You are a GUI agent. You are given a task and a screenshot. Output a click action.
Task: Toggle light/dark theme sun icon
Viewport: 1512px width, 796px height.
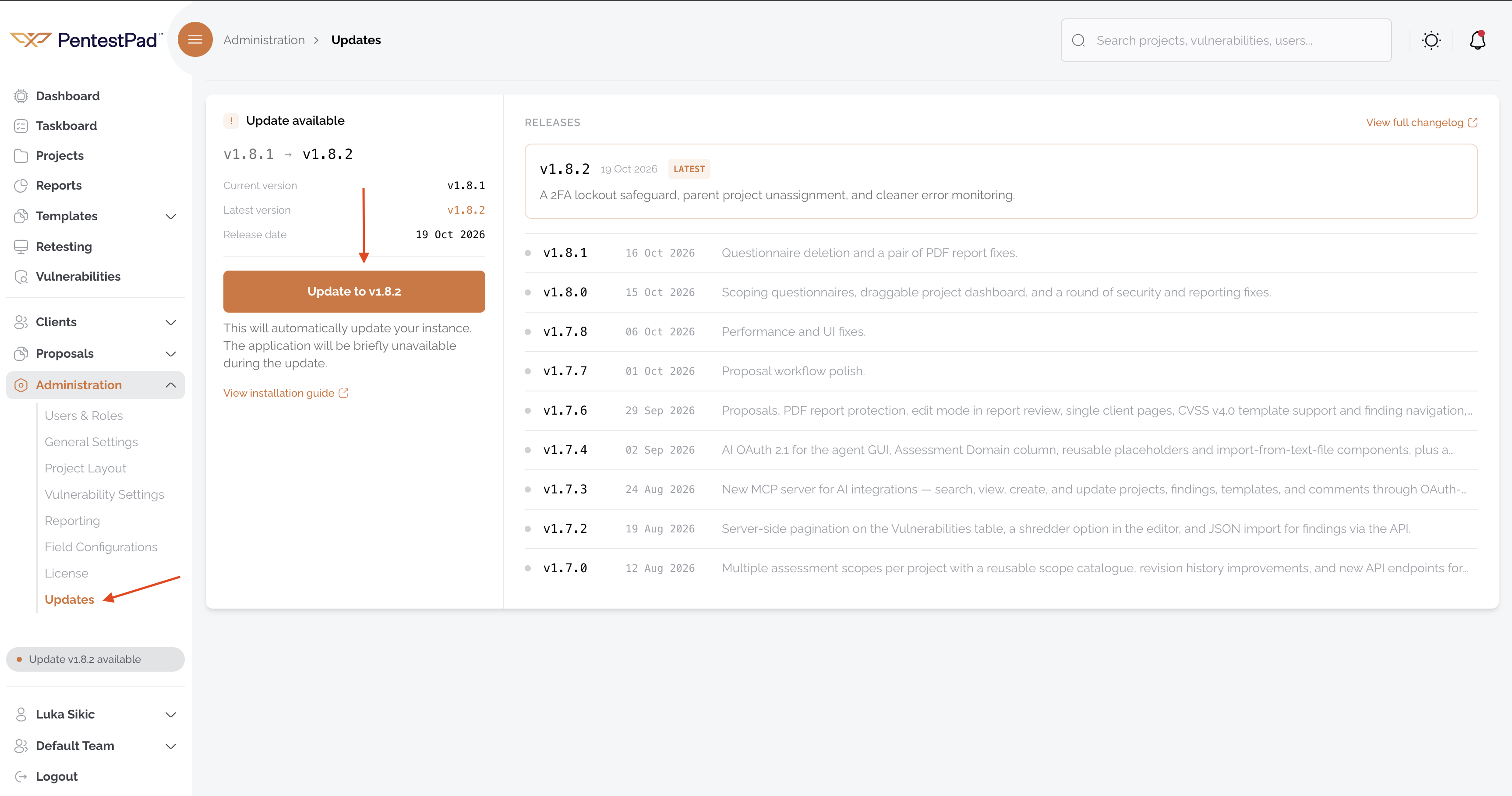pyautogui.click(x=1431, y=40)
